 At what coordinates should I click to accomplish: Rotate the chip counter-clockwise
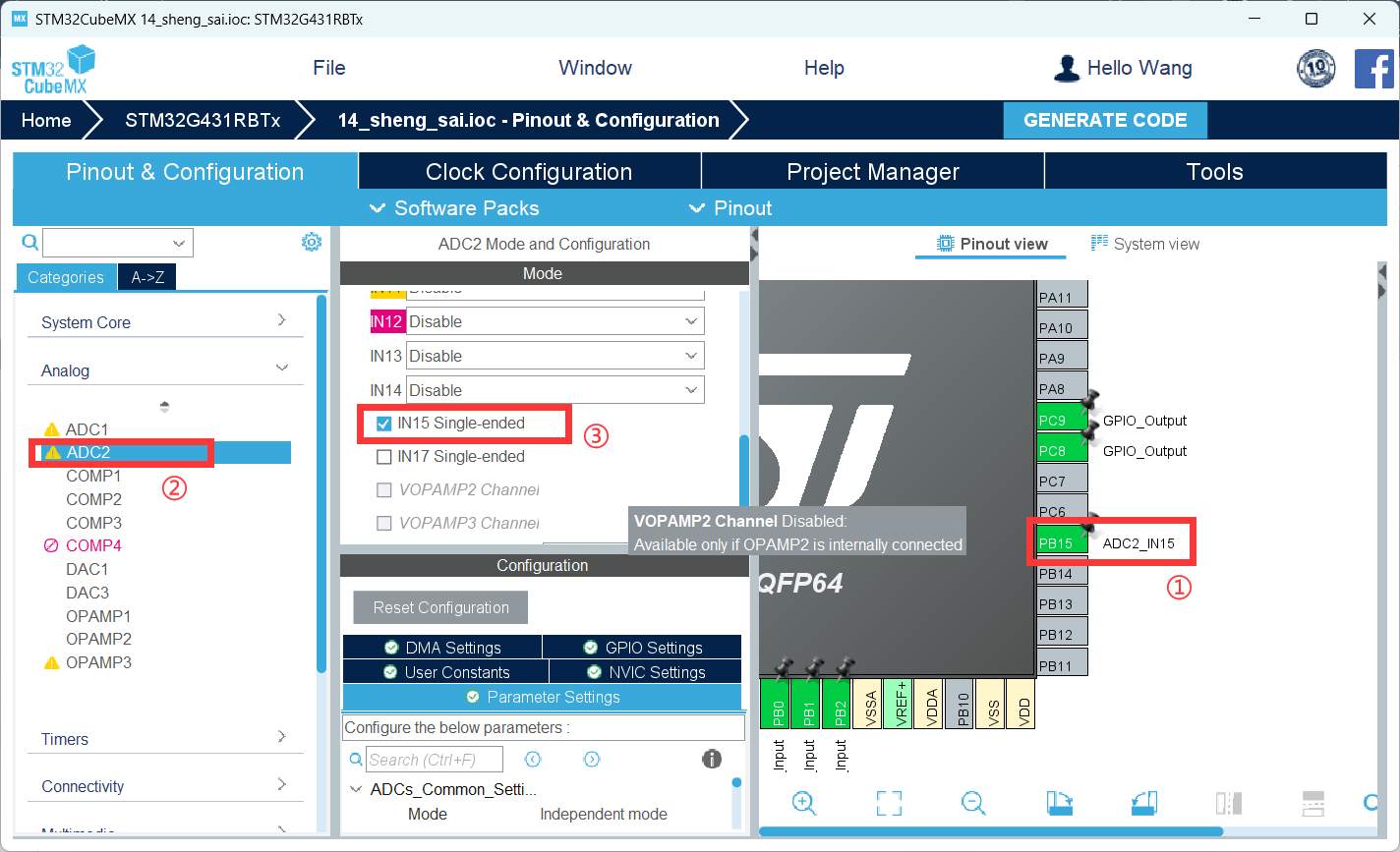pyautogui.click(x=1144, y=803)
